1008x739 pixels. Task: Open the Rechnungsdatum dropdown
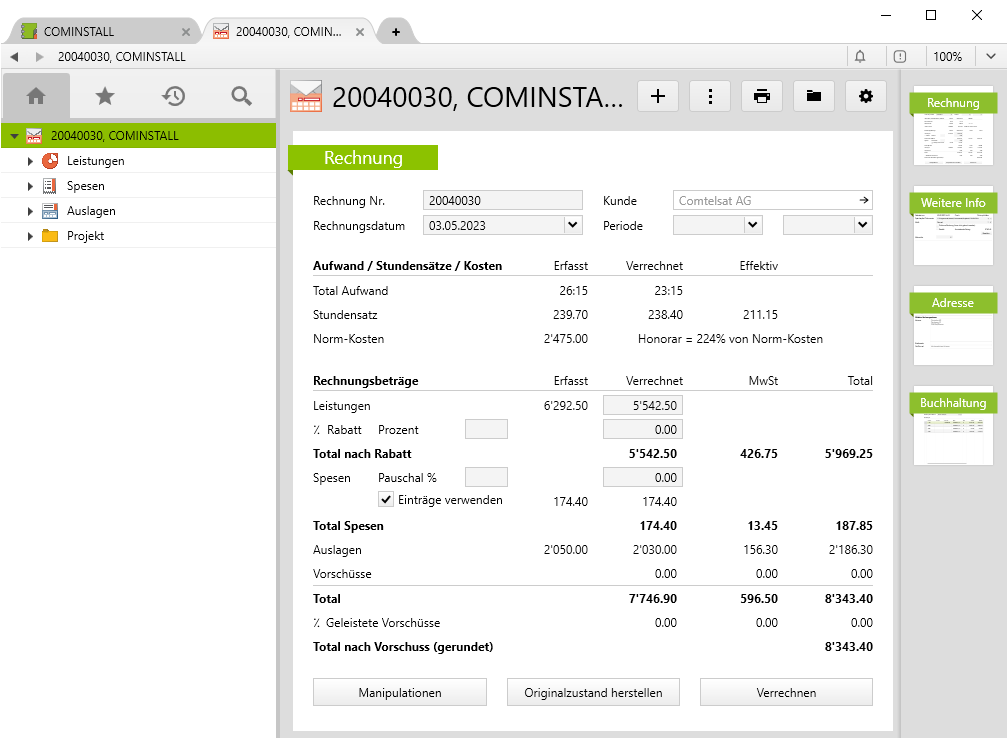click(573, 226)
